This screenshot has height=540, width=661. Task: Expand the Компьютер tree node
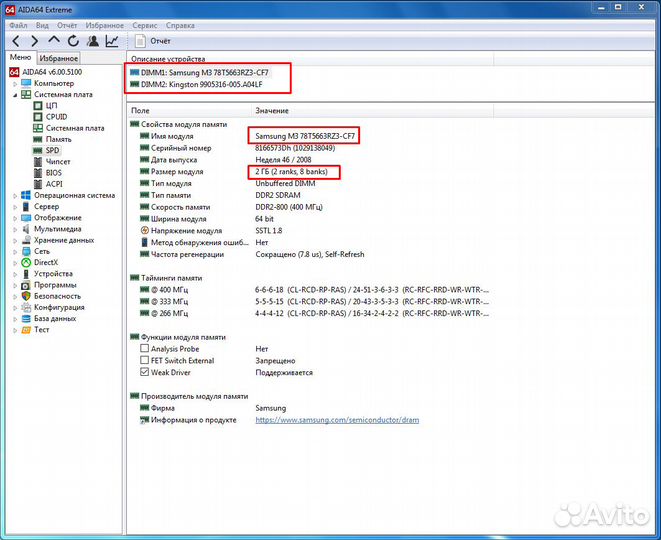coord(15,84)
